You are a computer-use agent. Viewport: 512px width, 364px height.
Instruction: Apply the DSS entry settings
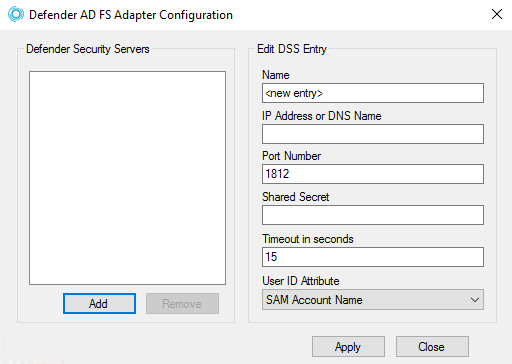pyautogui.click(x=348, y=347)
